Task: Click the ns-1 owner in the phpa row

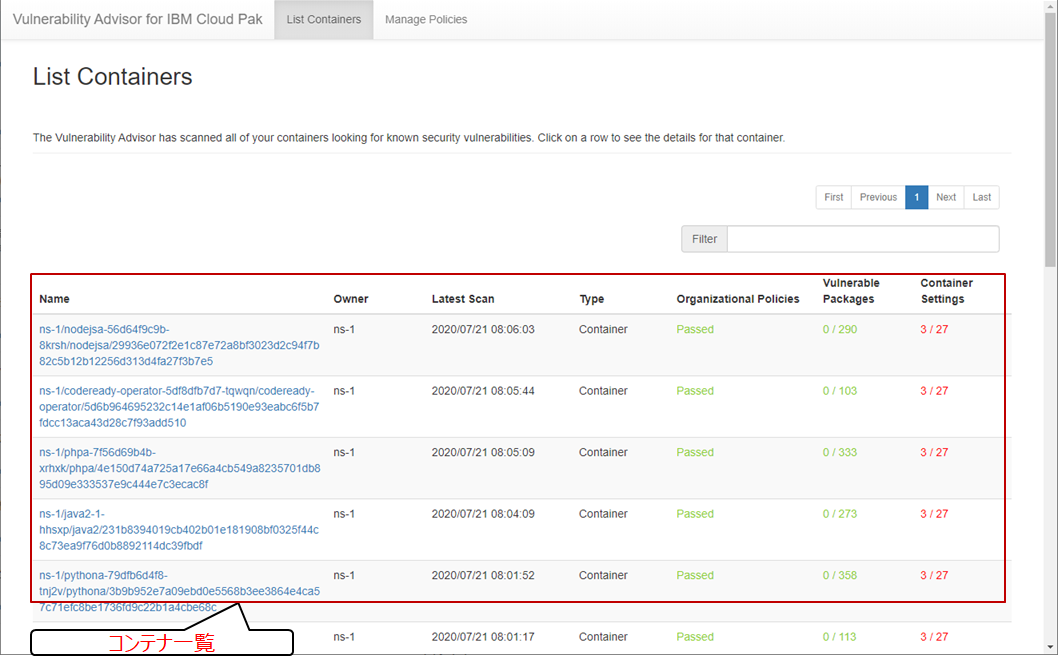Action: tap(344, 452)
